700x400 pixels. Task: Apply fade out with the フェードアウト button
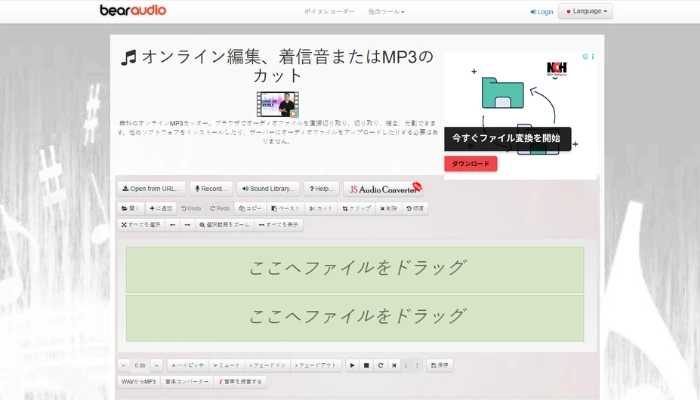coord(316,365)
